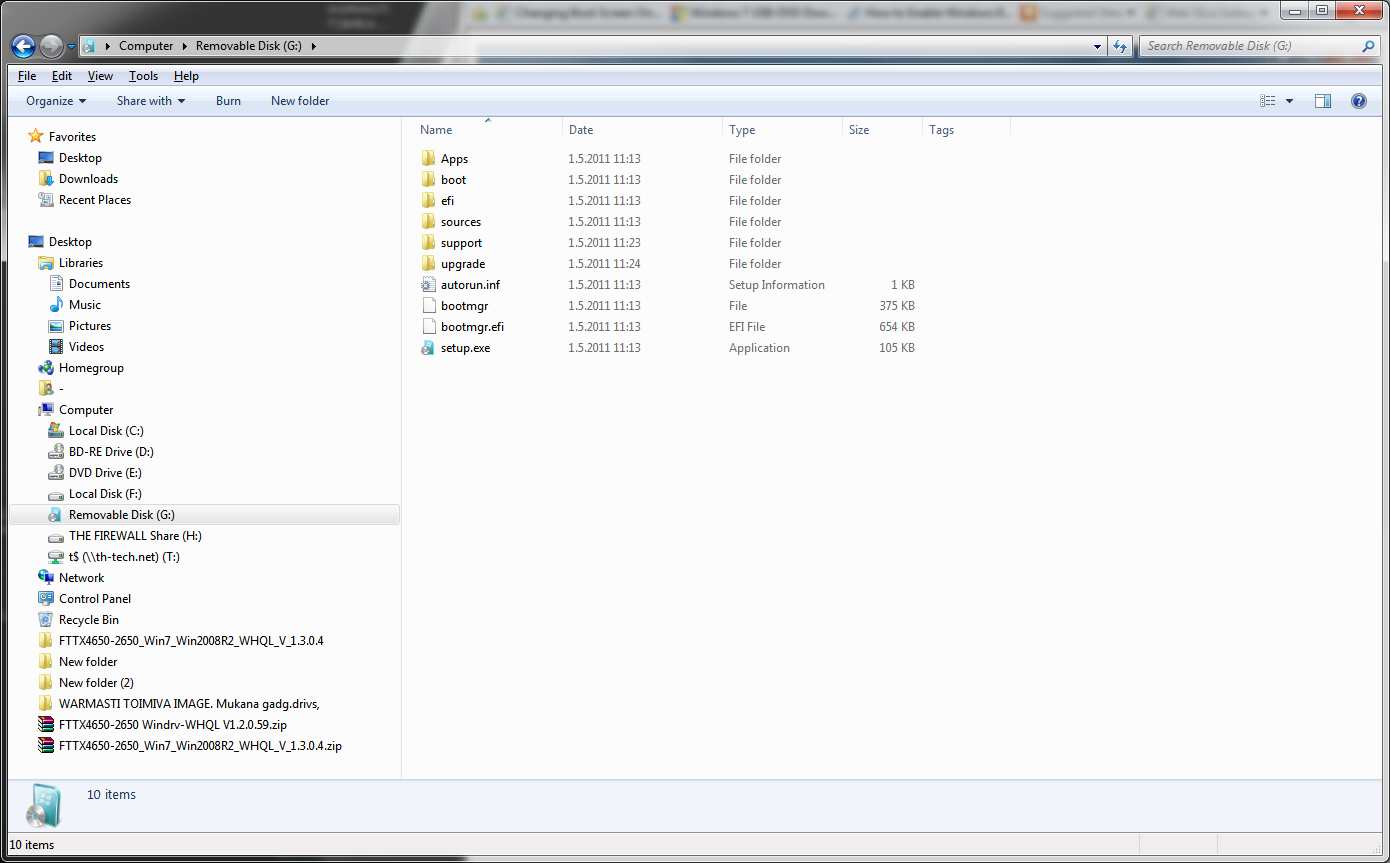This screenshot has width=1390, height=863.
Task: Select the t$ (\\th-tech.net) (T:) drive
Action: (x=124, y=557)
